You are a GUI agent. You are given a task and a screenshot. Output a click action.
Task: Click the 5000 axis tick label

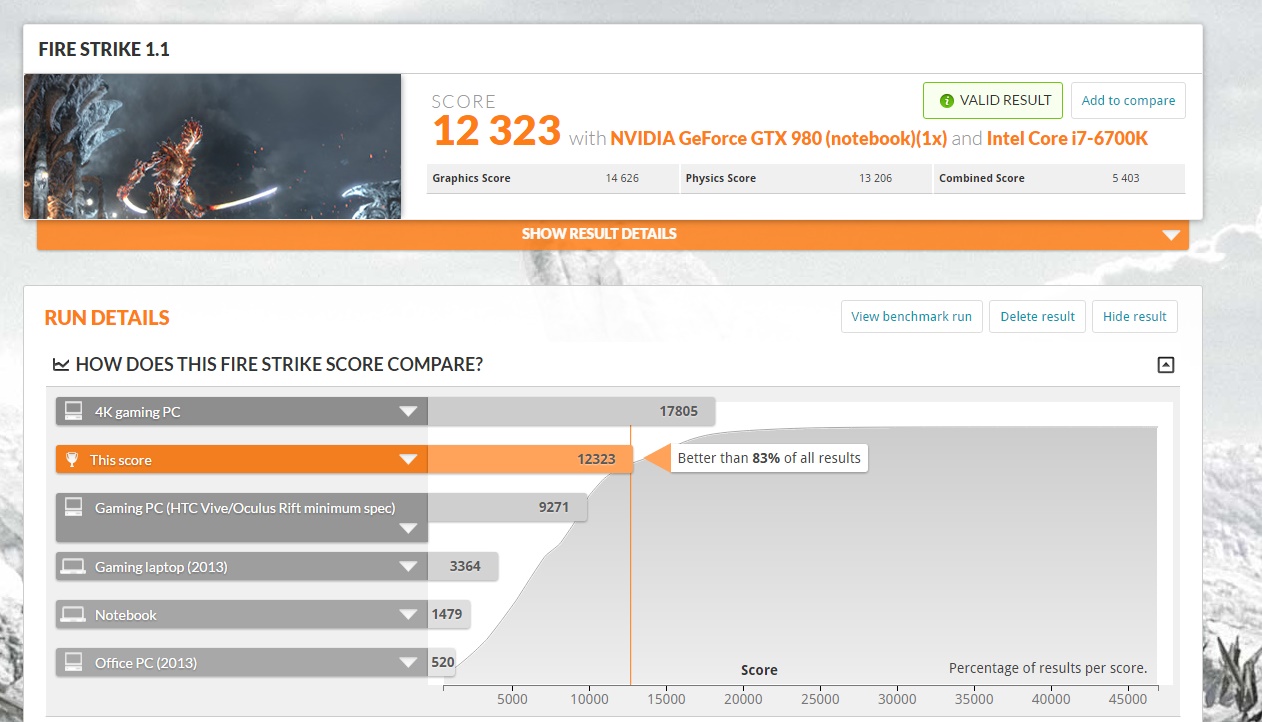pyautogui.click(x=512, y=699)
